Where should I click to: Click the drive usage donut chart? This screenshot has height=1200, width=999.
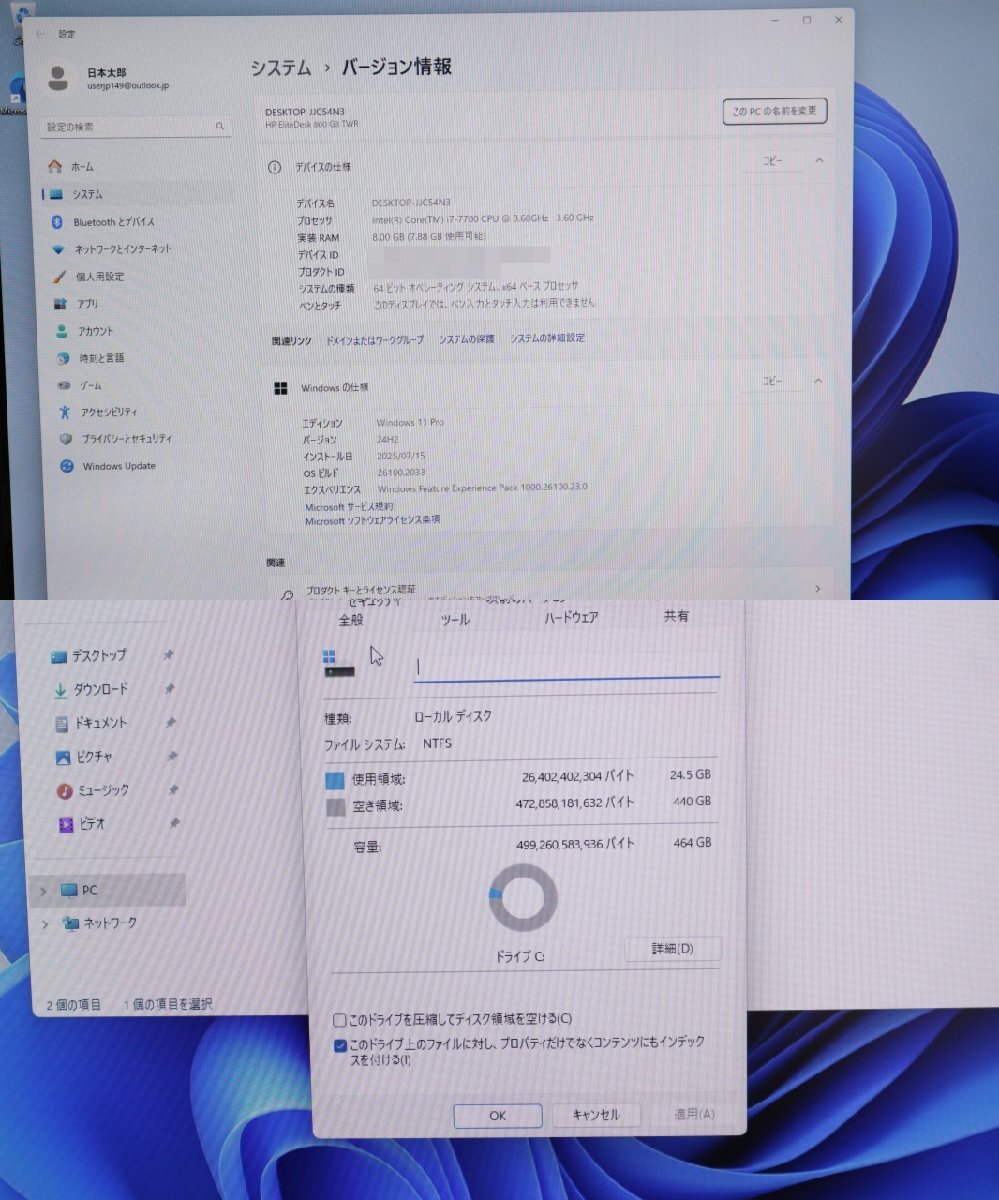pyautogui.click(x=523, y=897)
